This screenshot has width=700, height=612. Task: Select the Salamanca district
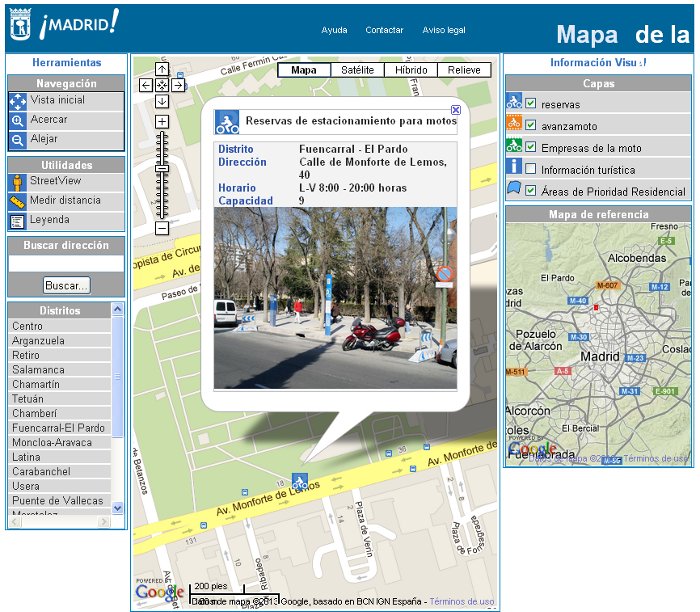pos(60,370)
